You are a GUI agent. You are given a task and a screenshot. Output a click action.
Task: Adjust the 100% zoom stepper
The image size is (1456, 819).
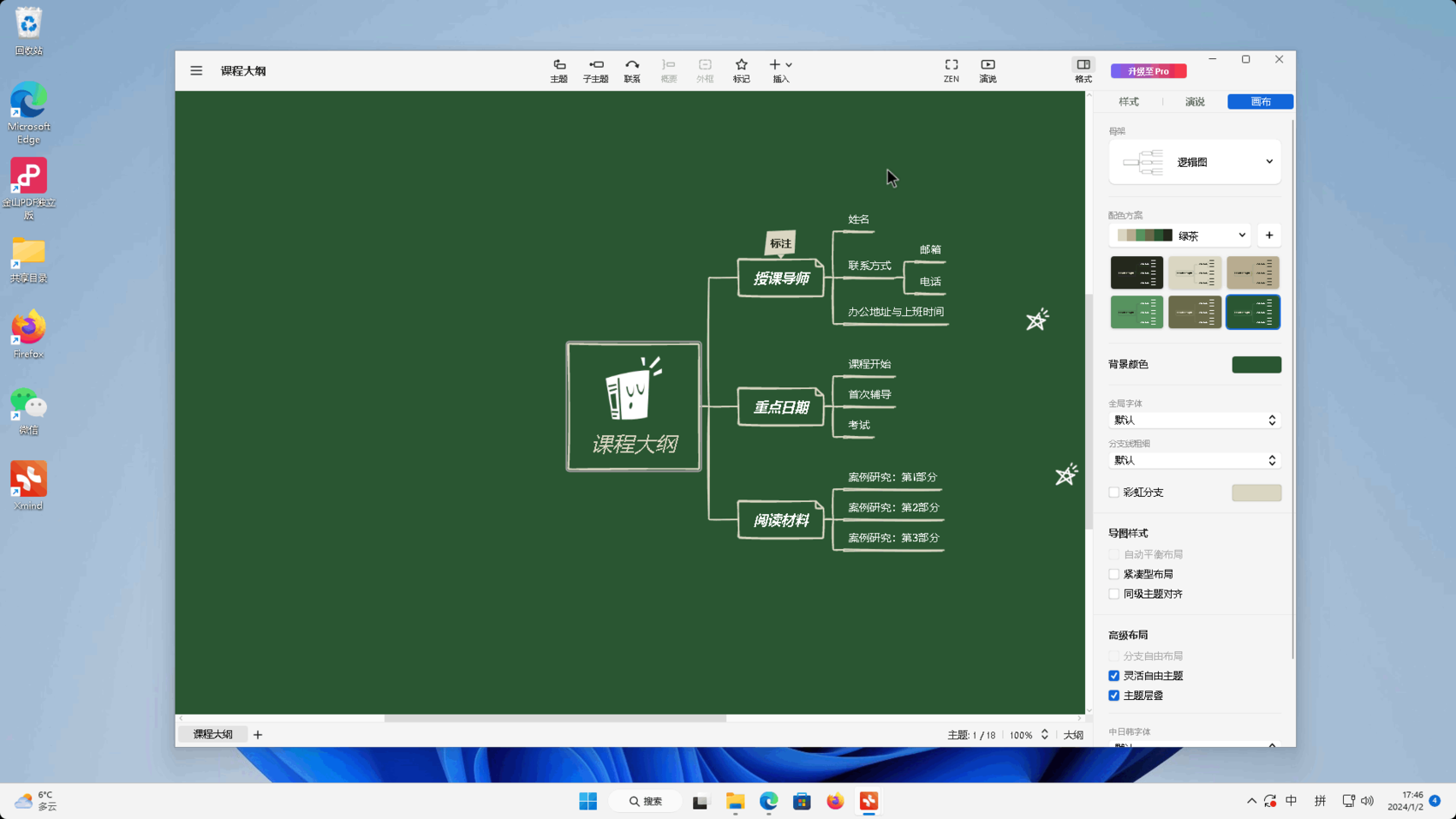pyautogui.click(x=1044, y=735)
